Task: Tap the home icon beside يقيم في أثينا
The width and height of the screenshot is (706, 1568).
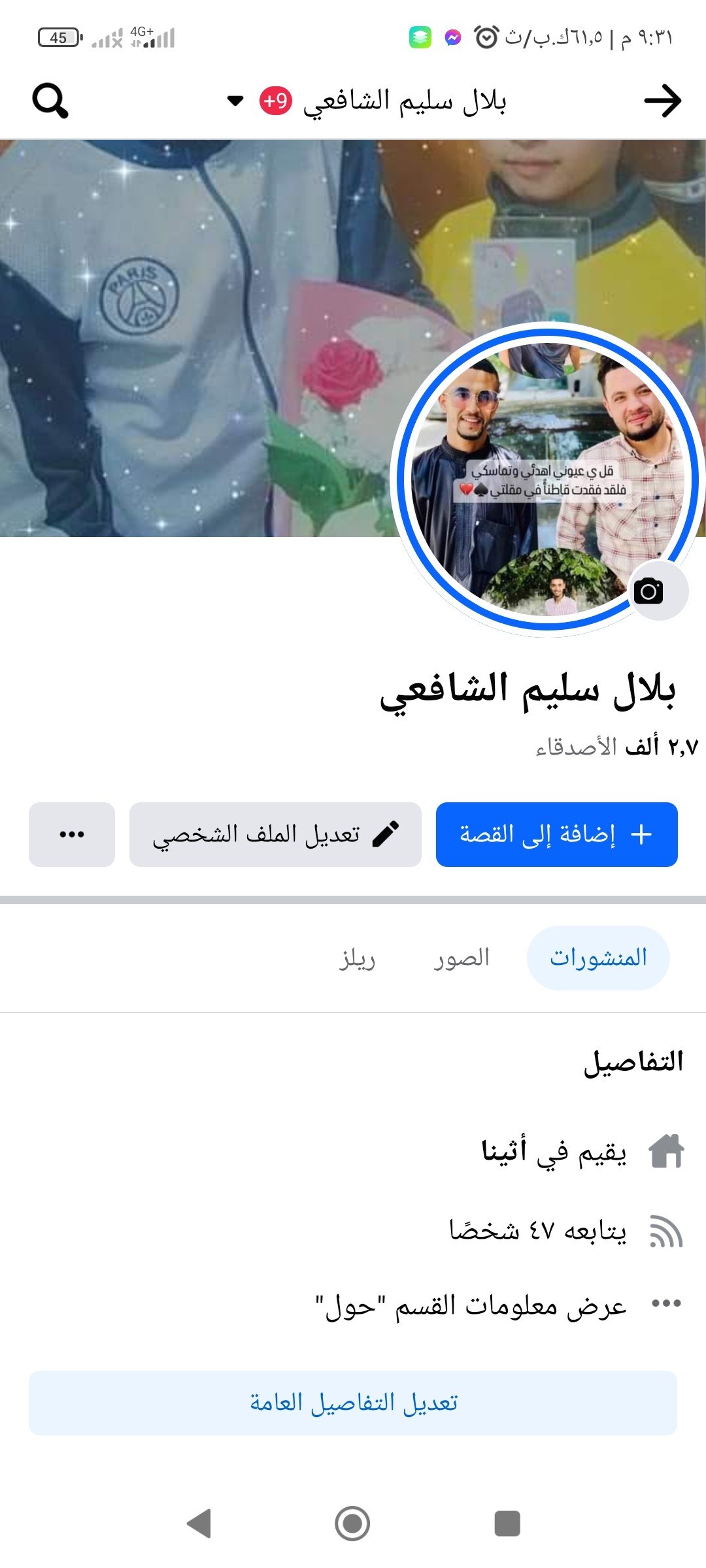Action: coord(666,1151)
